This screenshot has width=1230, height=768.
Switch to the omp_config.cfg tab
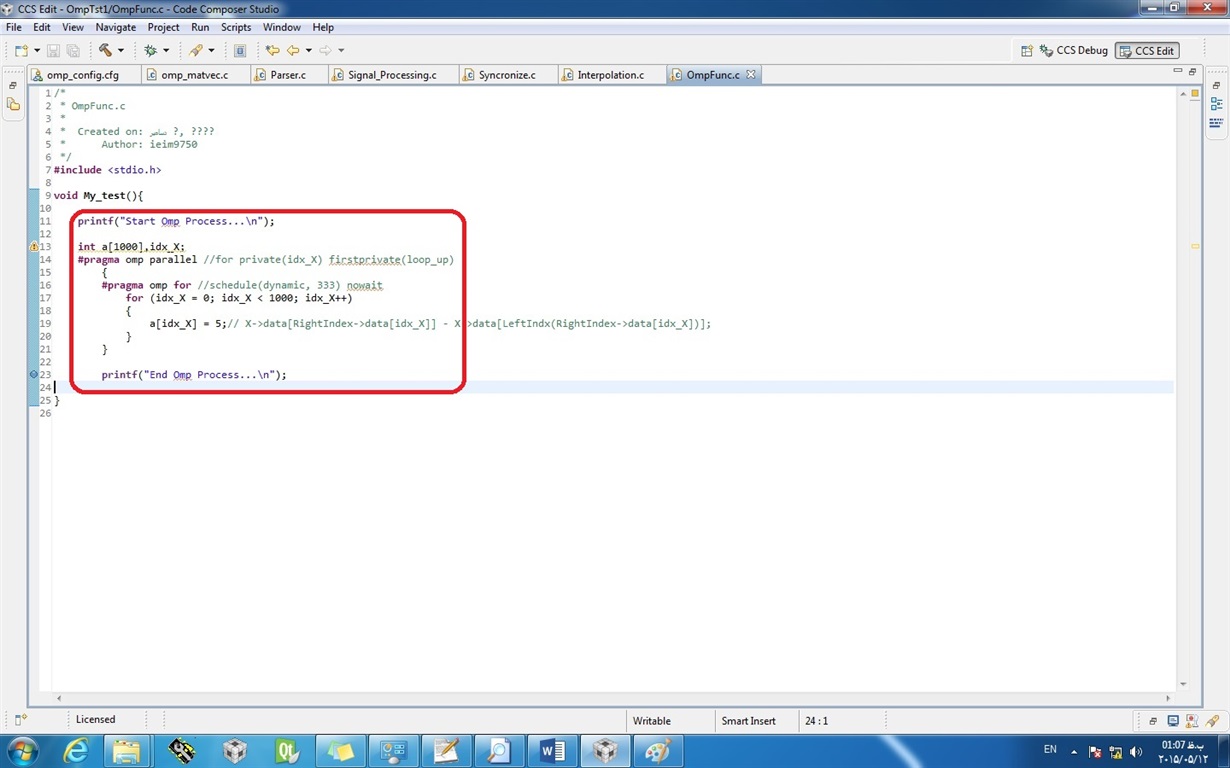coord(83,75)
